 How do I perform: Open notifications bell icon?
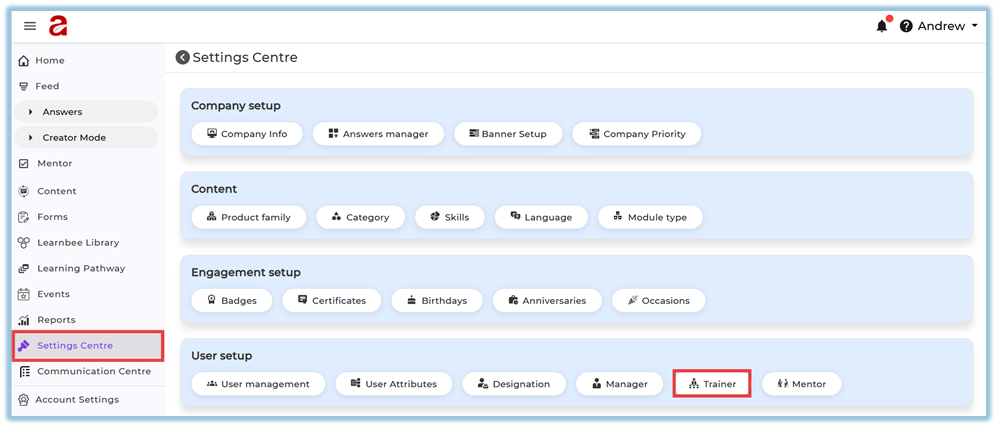pos(881,26)
